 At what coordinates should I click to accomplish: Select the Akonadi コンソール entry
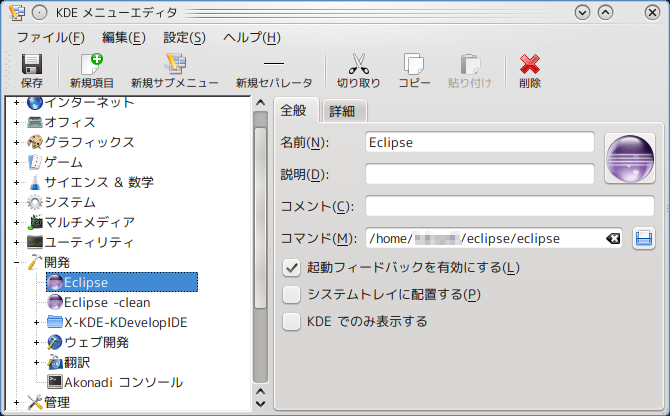(123, 382)
